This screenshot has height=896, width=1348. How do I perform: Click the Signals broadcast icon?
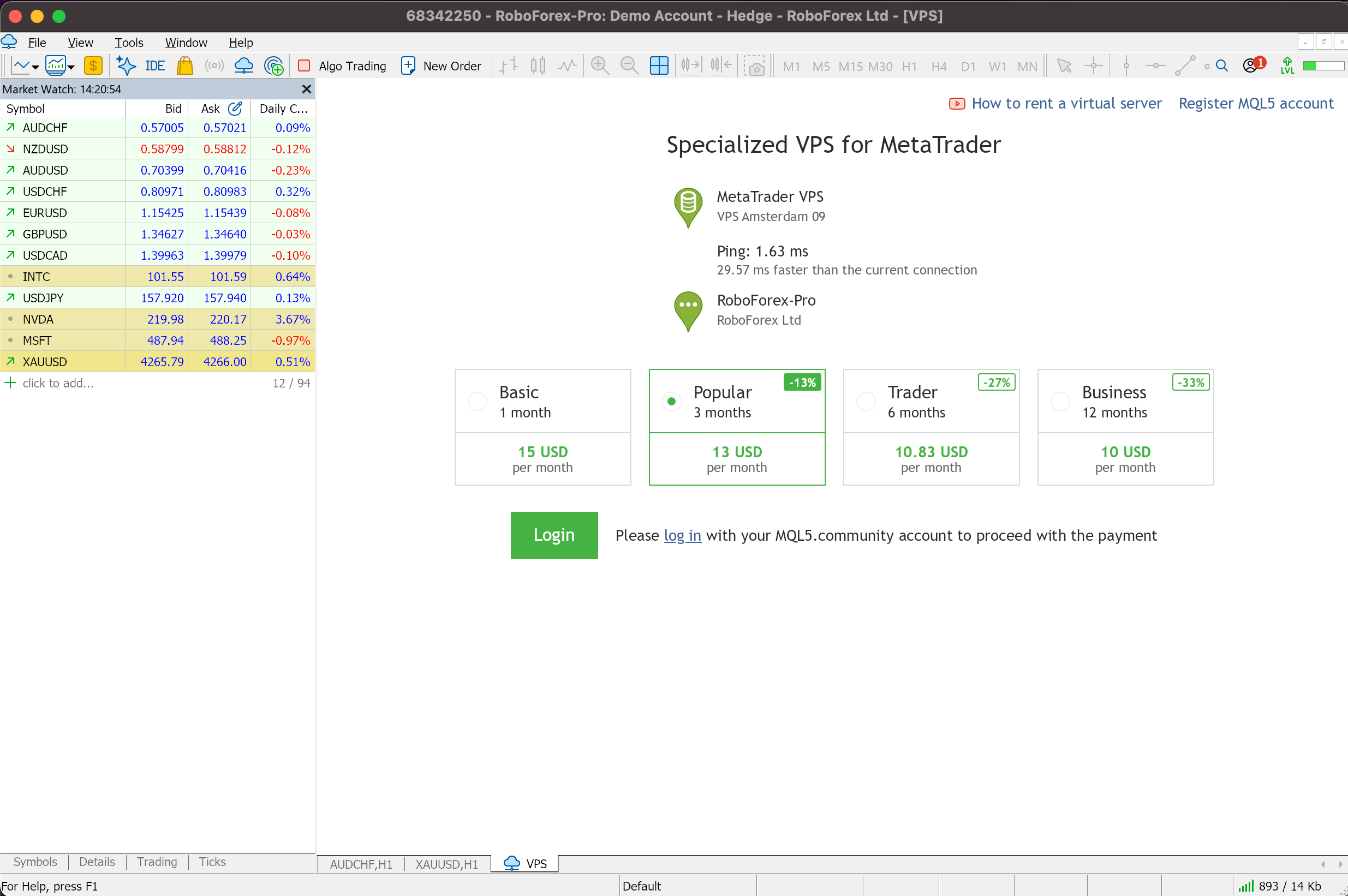click(x=214, y=65)
